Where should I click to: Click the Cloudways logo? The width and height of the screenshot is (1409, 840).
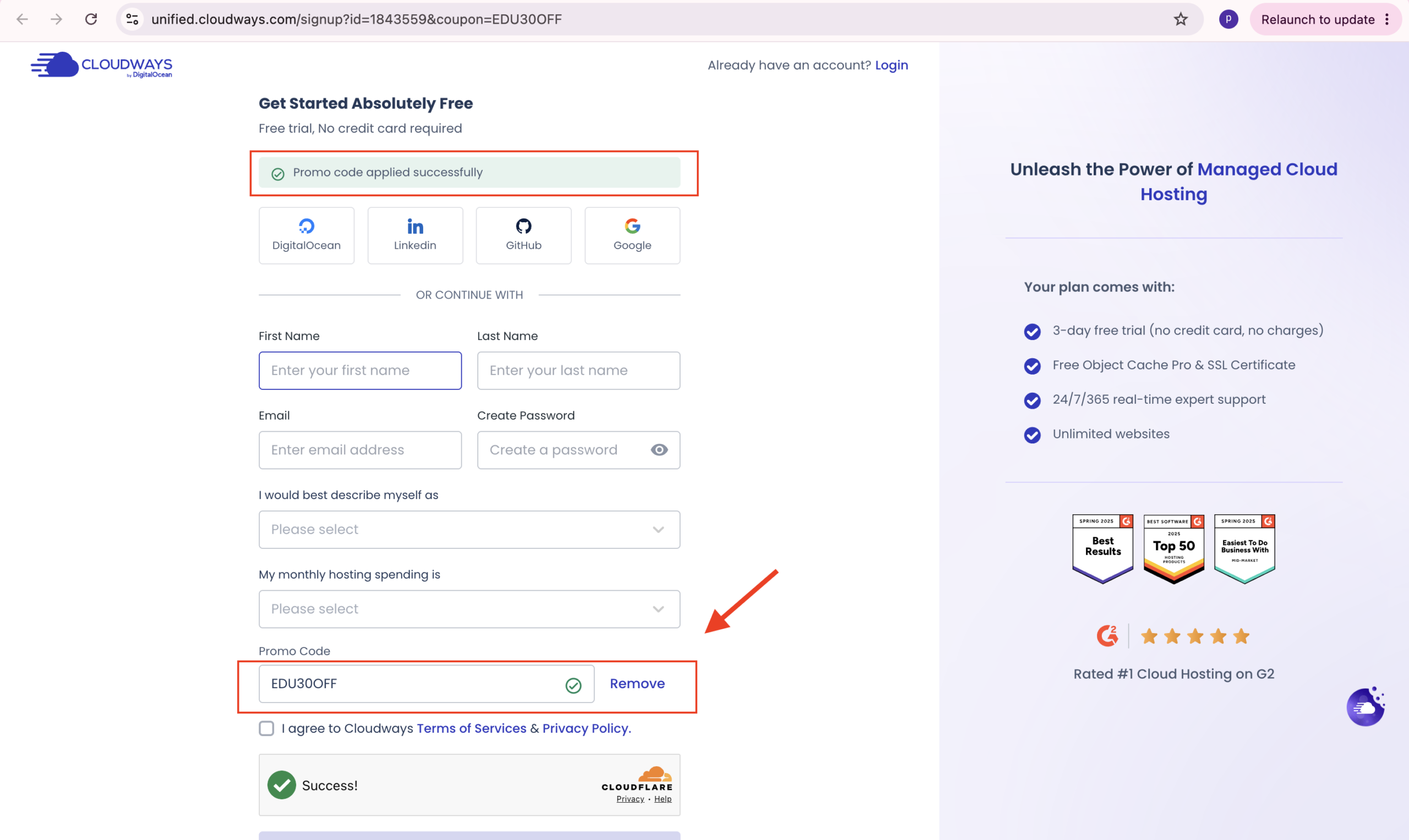coord(102,65)
